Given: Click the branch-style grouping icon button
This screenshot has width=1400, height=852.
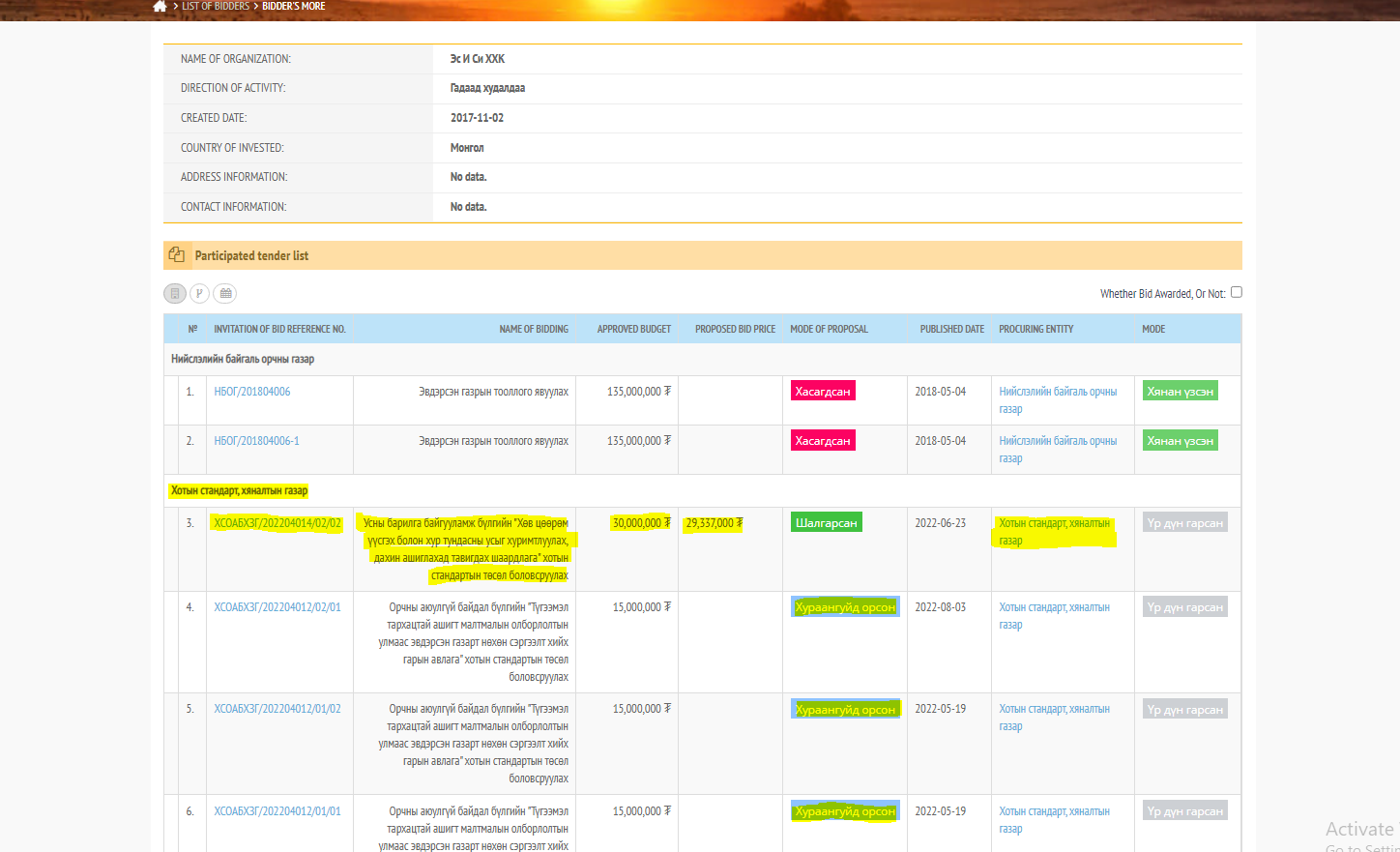Looking at the screenshot, I should click(x=199, y=294).
